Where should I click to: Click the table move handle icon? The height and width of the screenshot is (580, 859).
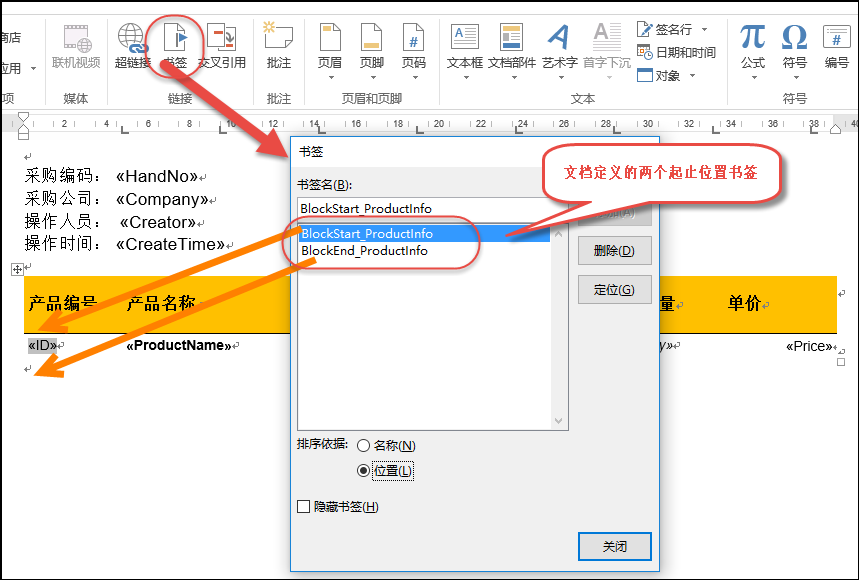[17, 269]
